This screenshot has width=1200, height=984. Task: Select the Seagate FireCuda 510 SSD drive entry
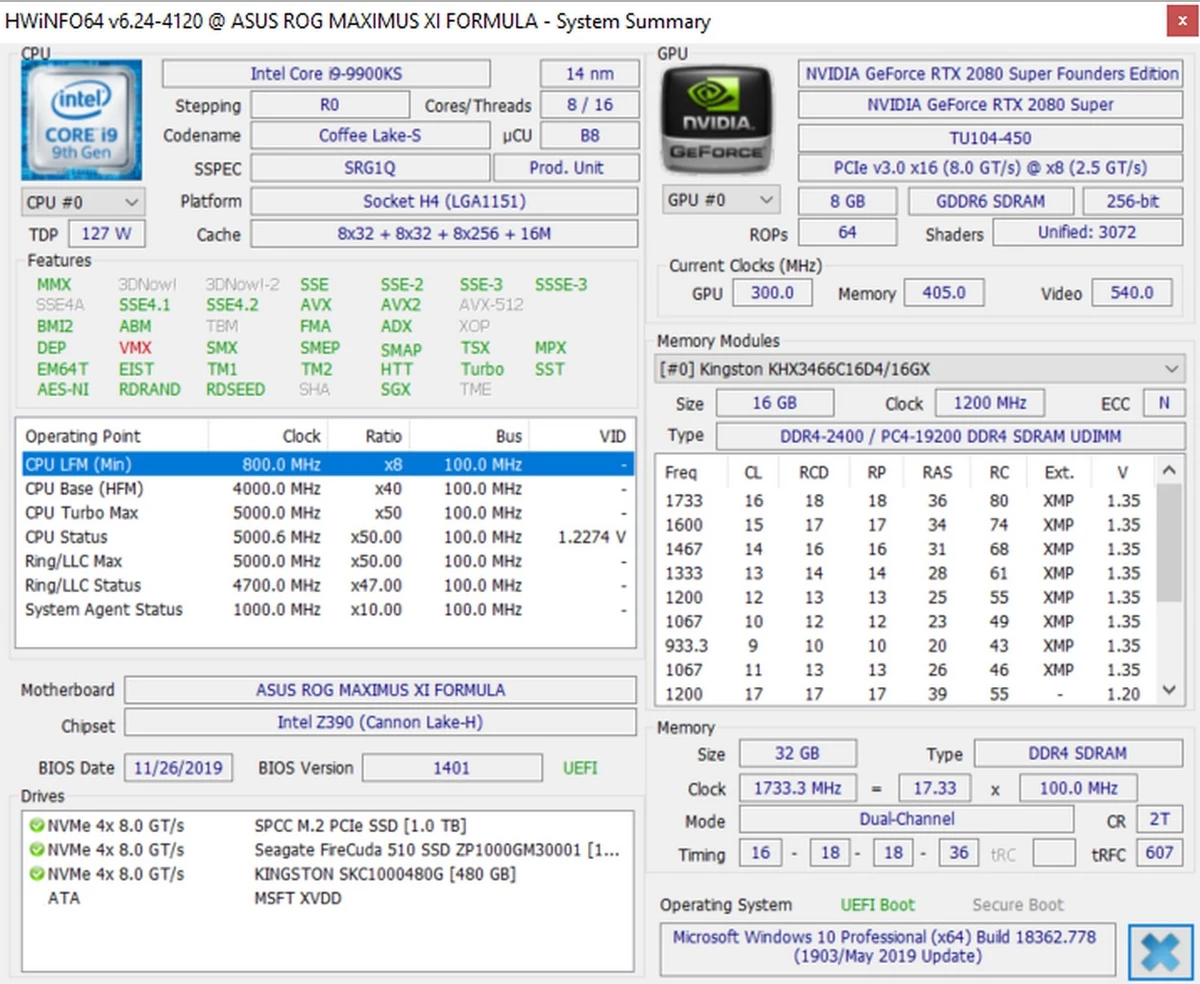328,850
